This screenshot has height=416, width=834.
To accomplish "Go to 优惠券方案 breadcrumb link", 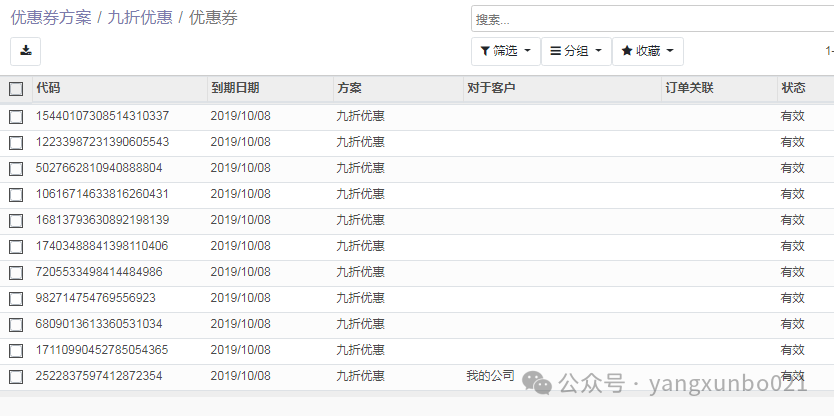I will pos(51,18).
